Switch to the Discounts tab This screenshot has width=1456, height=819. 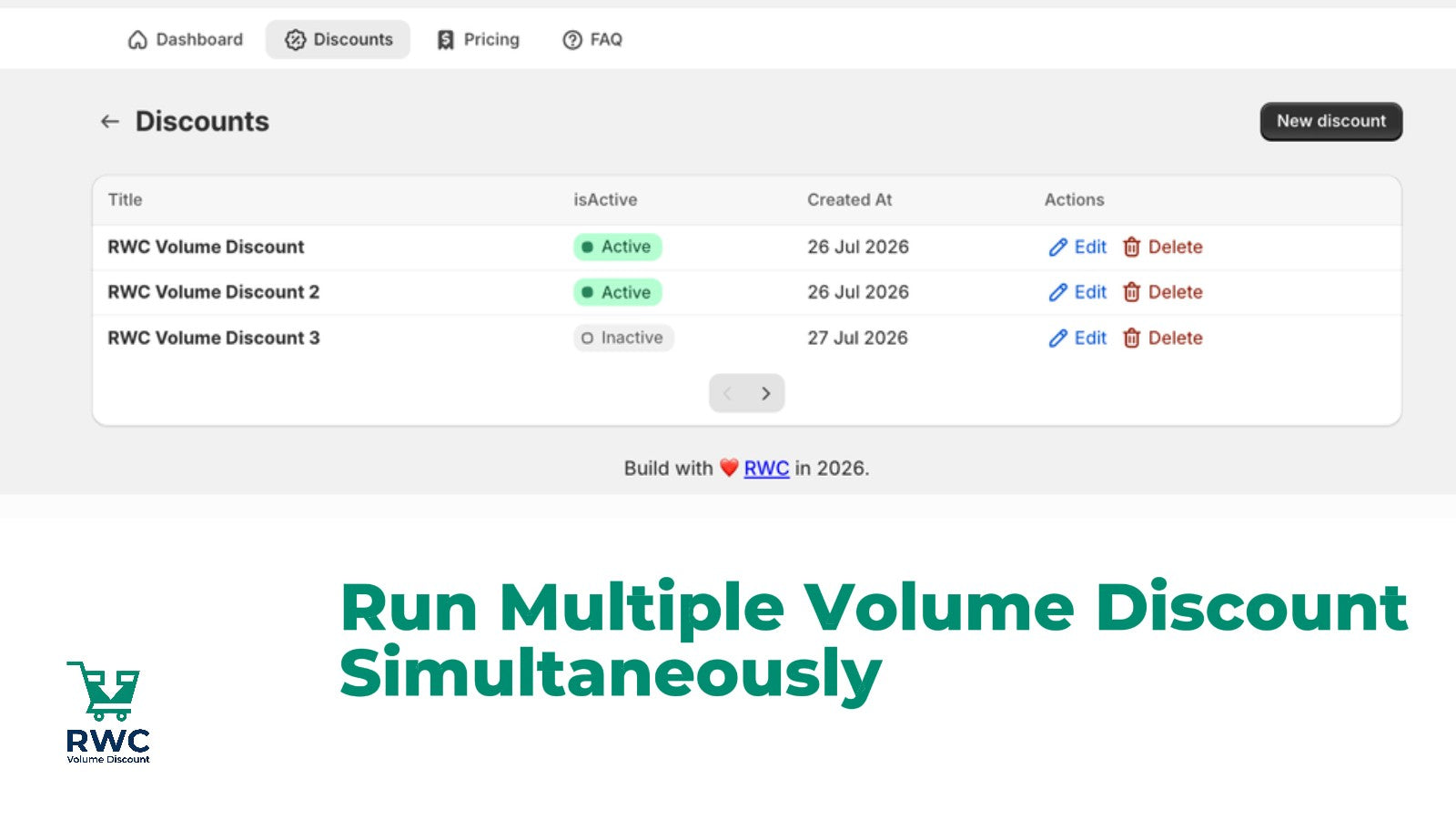tap(338, 39)
